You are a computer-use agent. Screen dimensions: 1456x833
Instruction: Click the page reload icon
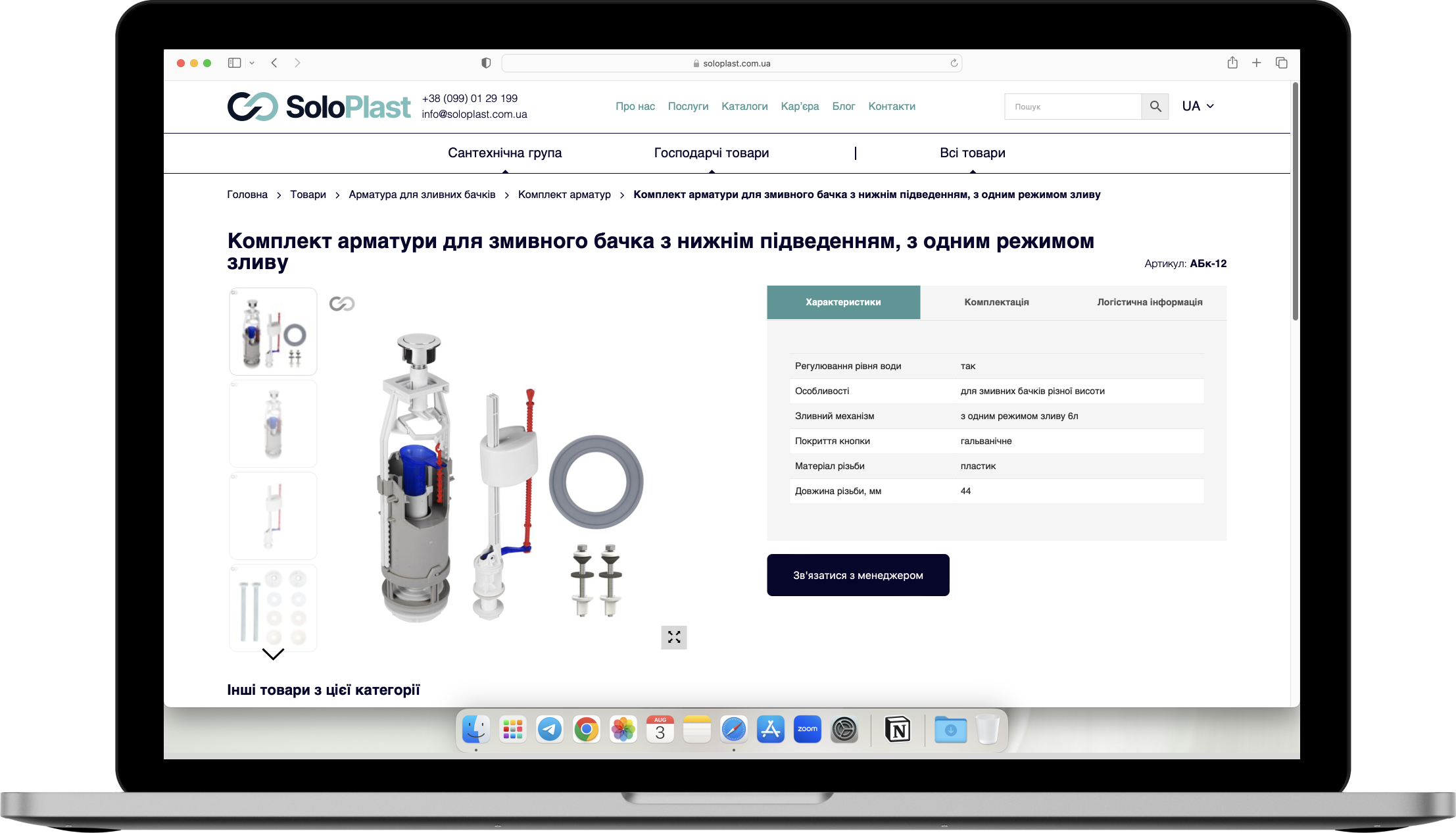click(x=954, y=63)
